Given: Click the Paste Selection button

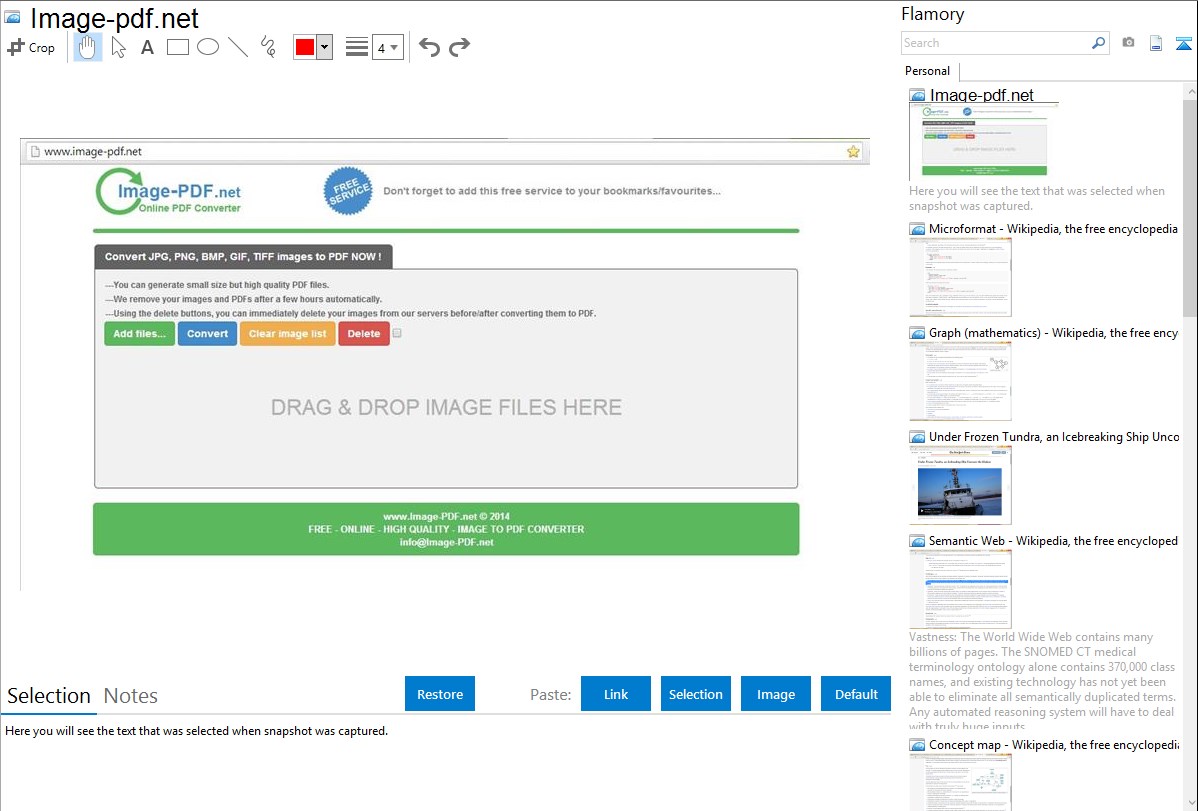Looking at the screenshot, I should (x=695, y=694).
